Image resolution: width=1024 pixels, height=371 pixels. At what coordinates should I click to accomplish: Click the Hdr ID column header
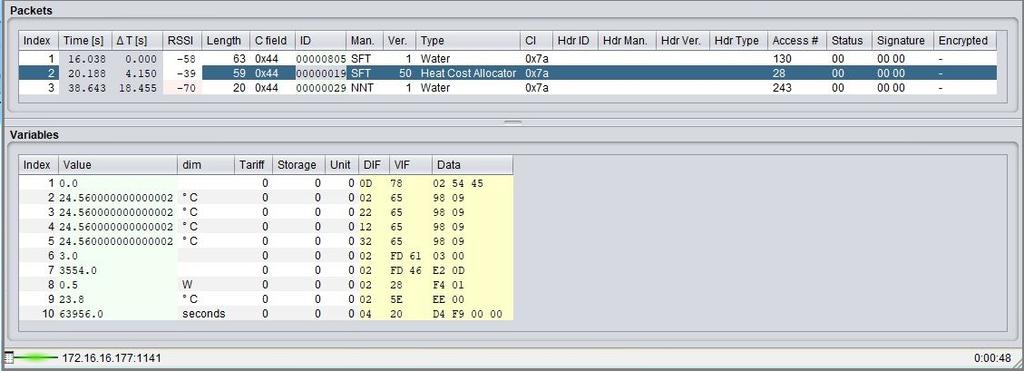click(x=575, y=40)
